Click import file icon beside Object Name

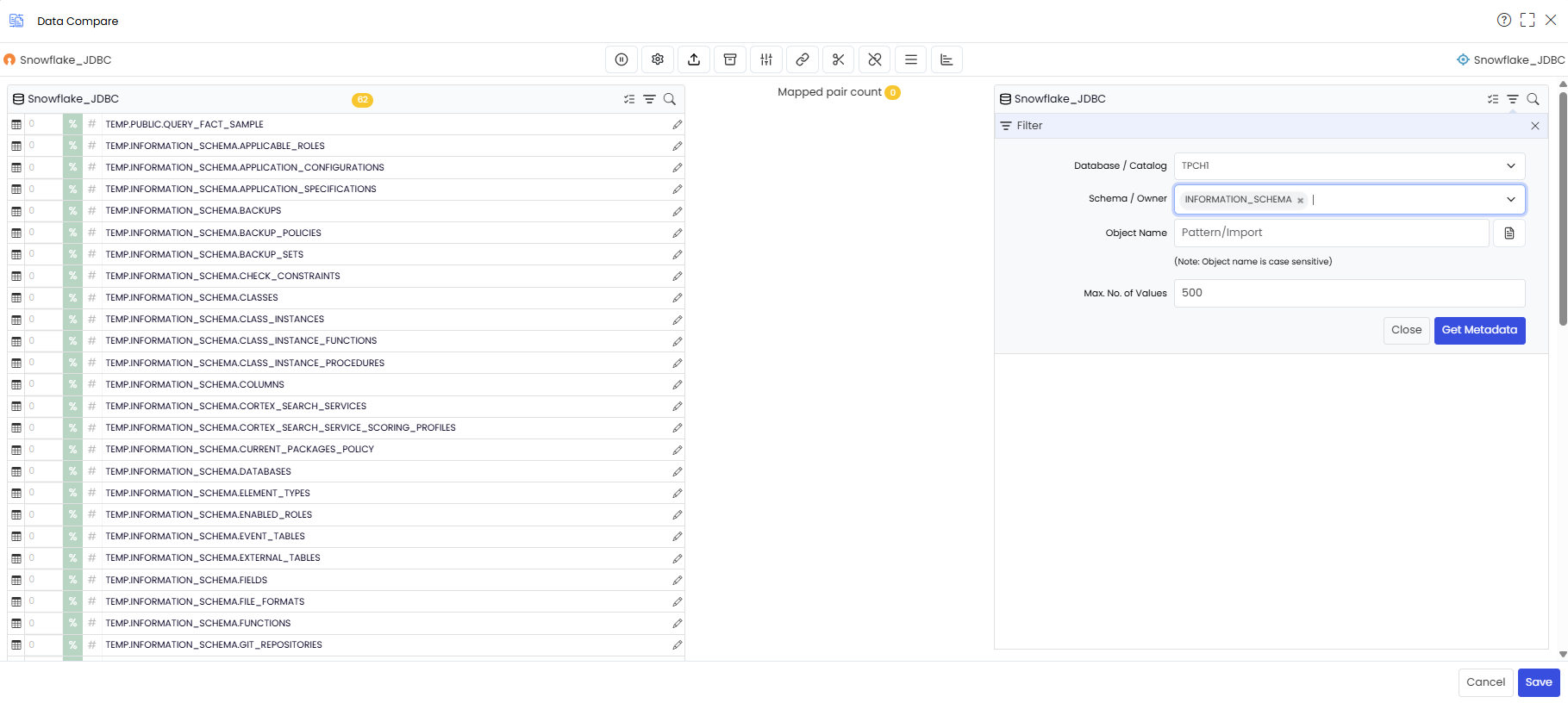(x=1509, y=233)
